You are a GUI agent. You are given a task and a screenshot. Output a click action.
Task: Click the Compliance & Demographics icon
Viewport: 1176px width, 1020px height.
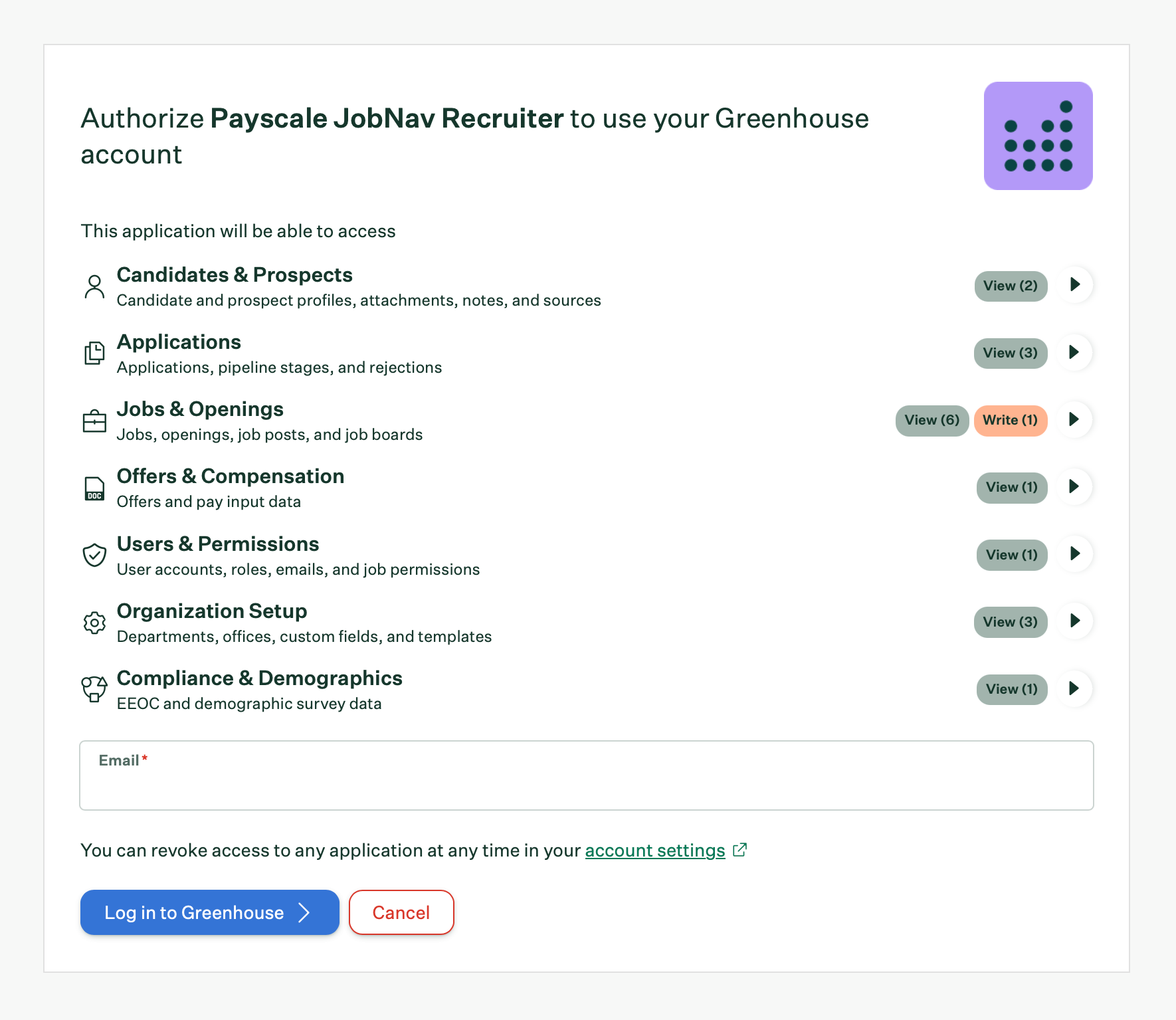[x=94, y=689]
